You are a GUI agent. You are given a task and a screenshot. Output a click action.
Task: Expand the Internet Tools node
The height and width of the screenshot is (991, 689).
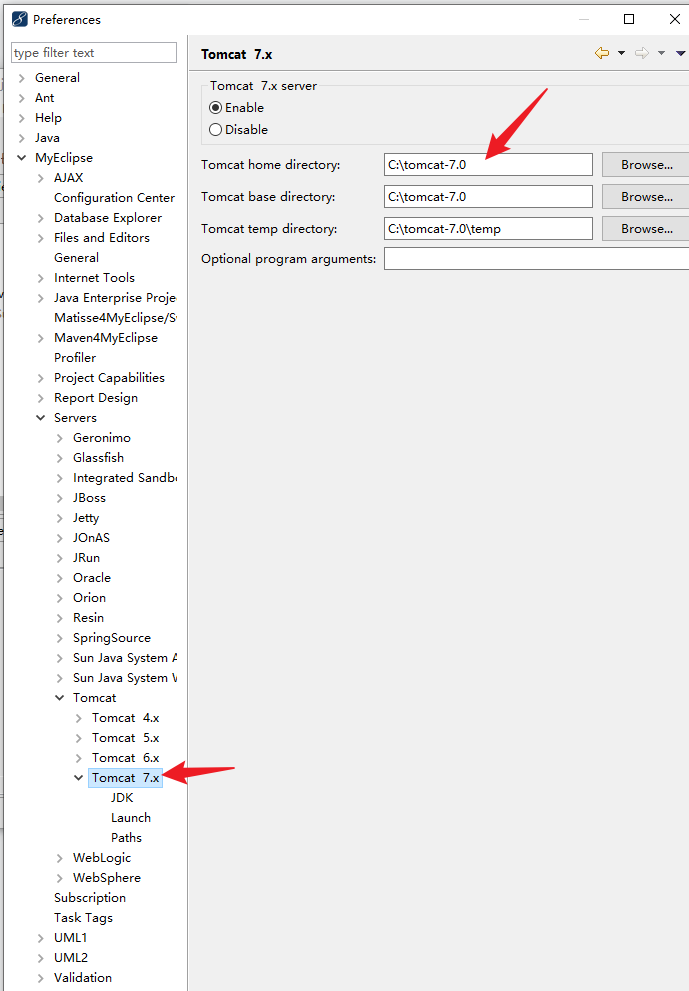pyautogui.click(x=40, y=278)
